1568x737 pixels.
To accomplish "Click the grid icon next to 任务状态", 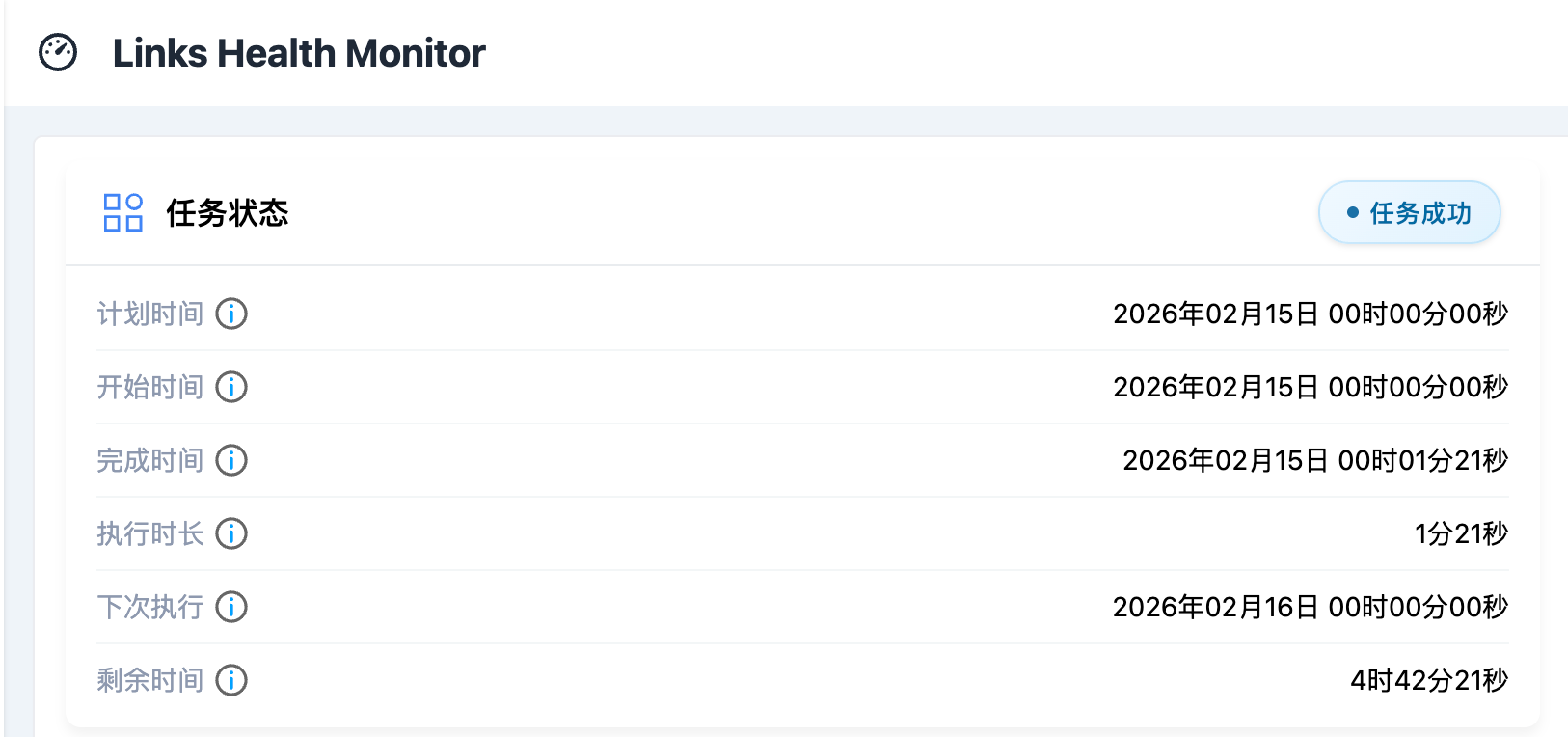I will (123, 212).
